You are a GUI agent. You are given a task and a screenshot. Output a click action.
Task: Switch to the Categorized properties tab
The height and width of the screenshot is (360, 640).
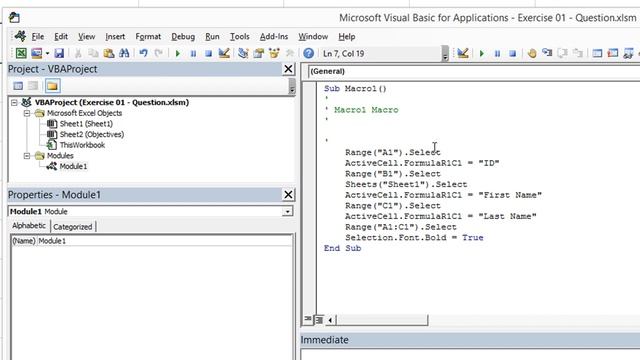[73, 227]
